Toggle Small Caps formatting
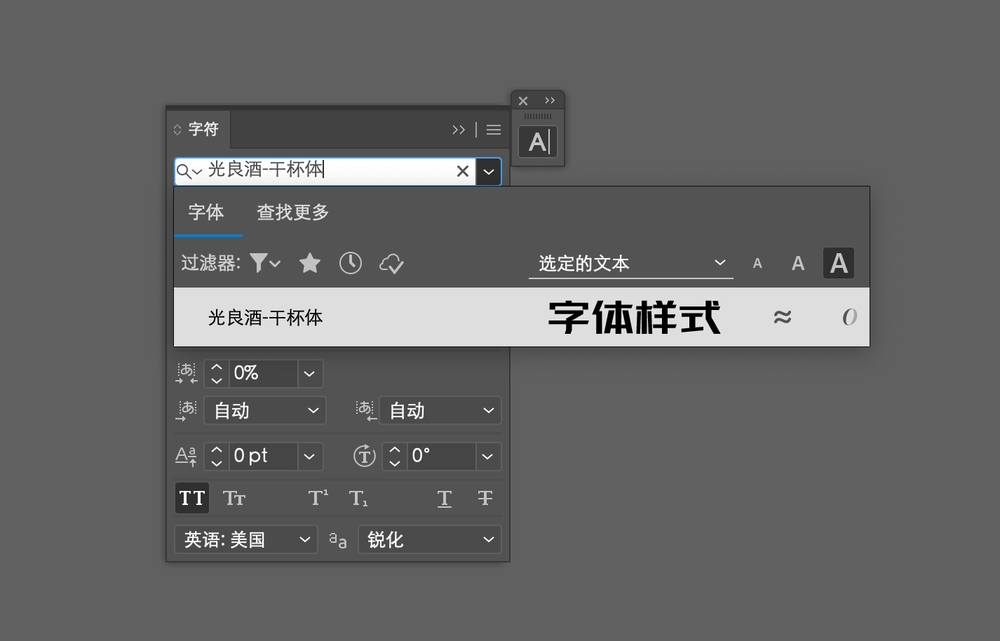Image resolution: width=1000 pixels, height=641 pixels. (234, 497)
